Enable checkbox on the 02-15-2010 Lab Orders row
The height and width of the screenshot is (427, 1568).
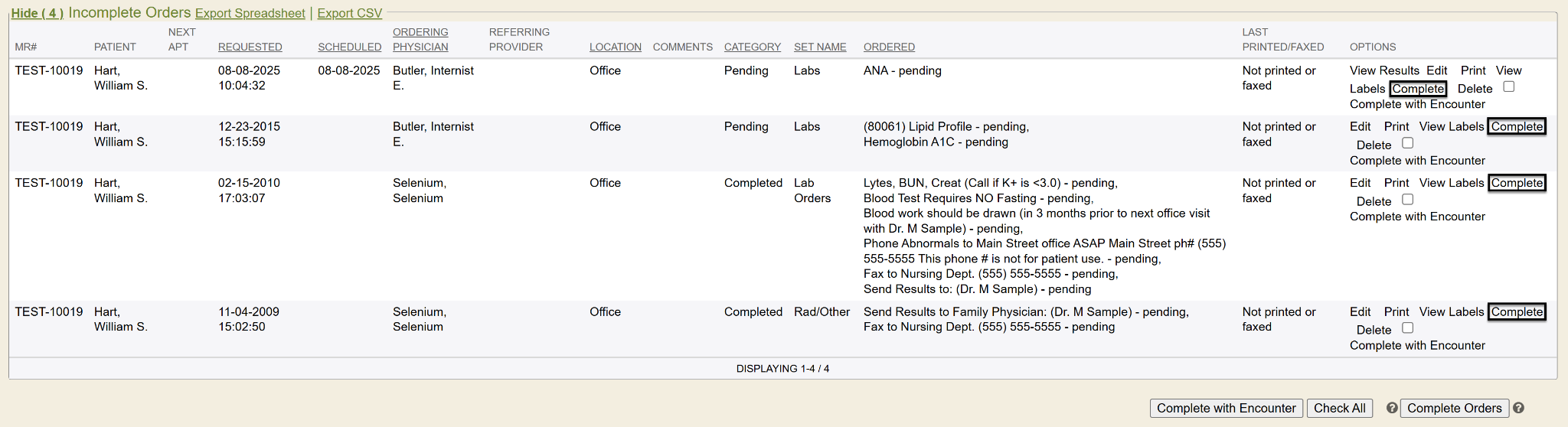click(x=1407, y=200)
